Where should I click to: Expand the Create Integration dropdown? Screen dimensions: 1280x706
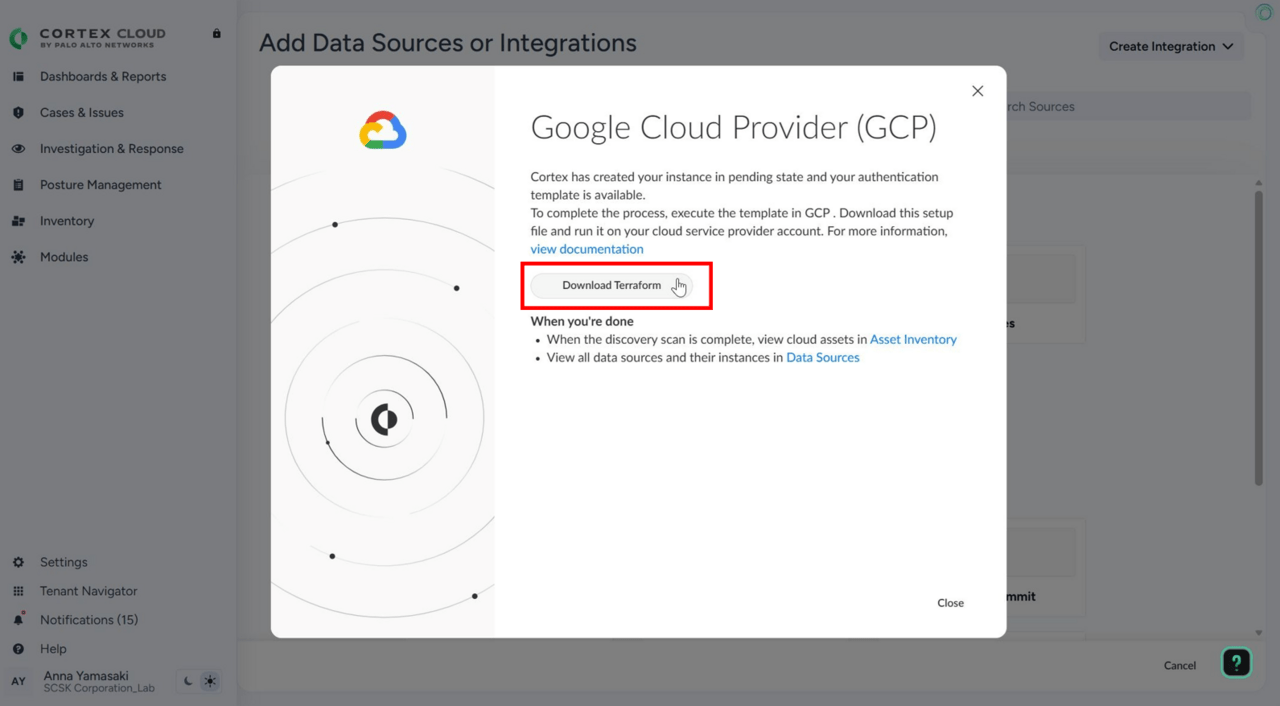coord(1171,46)
